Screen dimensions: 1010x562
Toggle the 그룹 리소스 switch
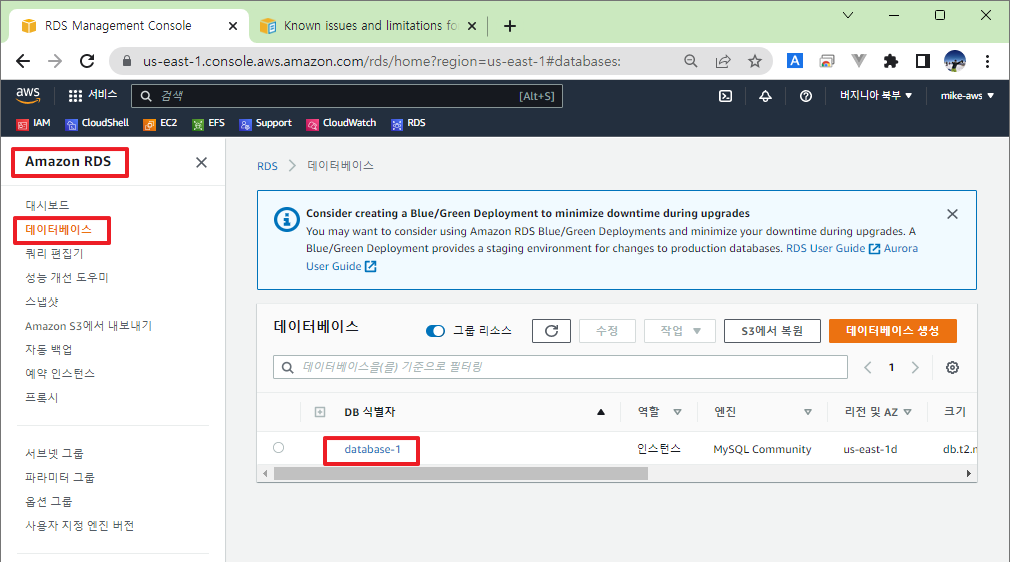click(435, 331)
